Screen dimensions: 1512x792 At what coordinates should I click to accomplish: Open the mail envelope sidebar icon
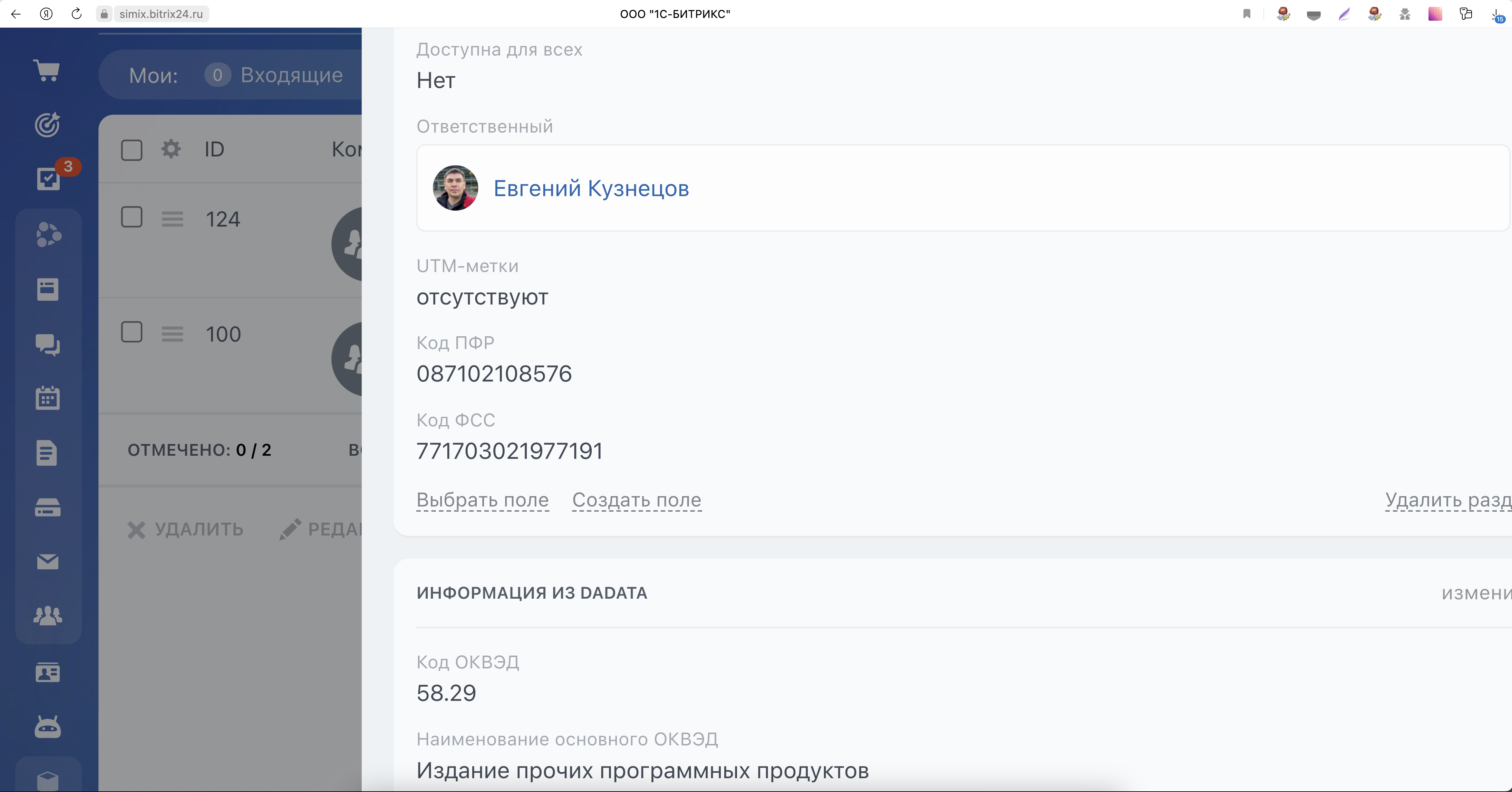click(x=48, y=562)
